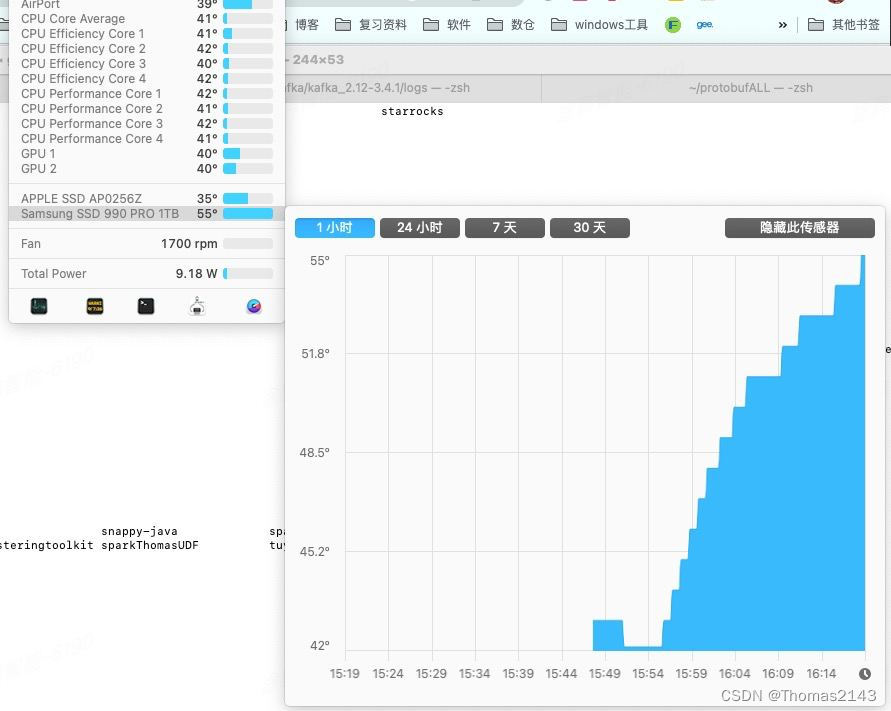Select the Total Power 9.18 W row
Screen dimensions: 891x711
[147, 273]
